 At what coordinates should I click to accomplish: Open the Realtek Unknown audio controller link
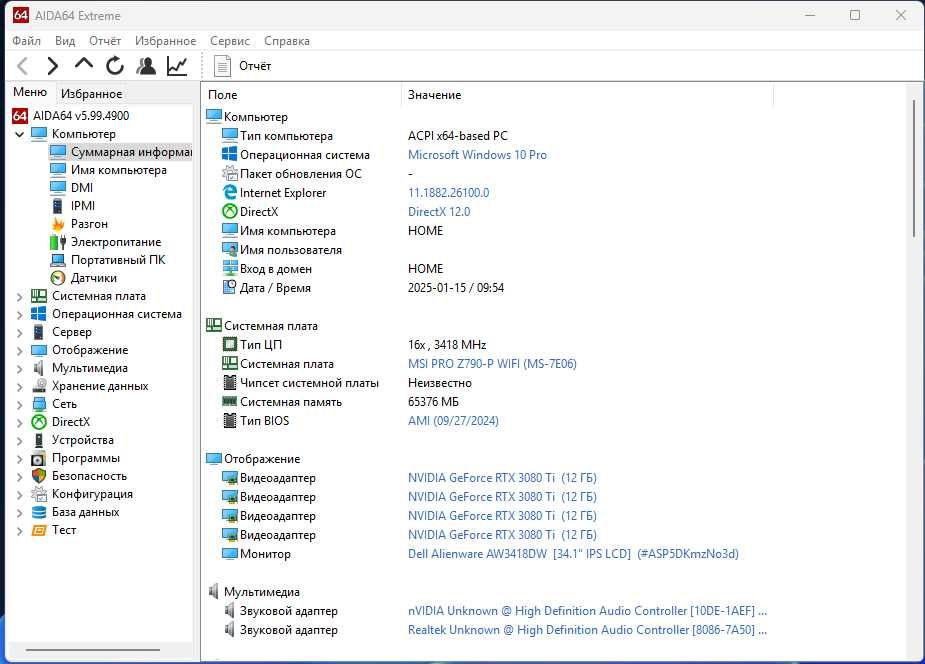click(x=587, y=630)
